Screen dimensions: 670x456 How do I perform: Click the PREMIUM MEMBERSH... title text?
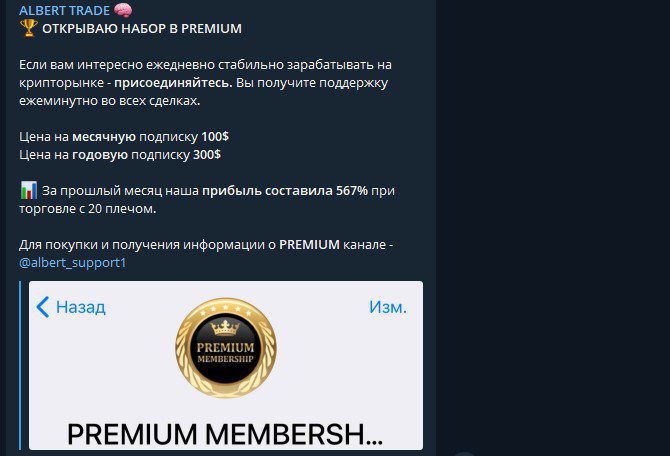(225, 435)
